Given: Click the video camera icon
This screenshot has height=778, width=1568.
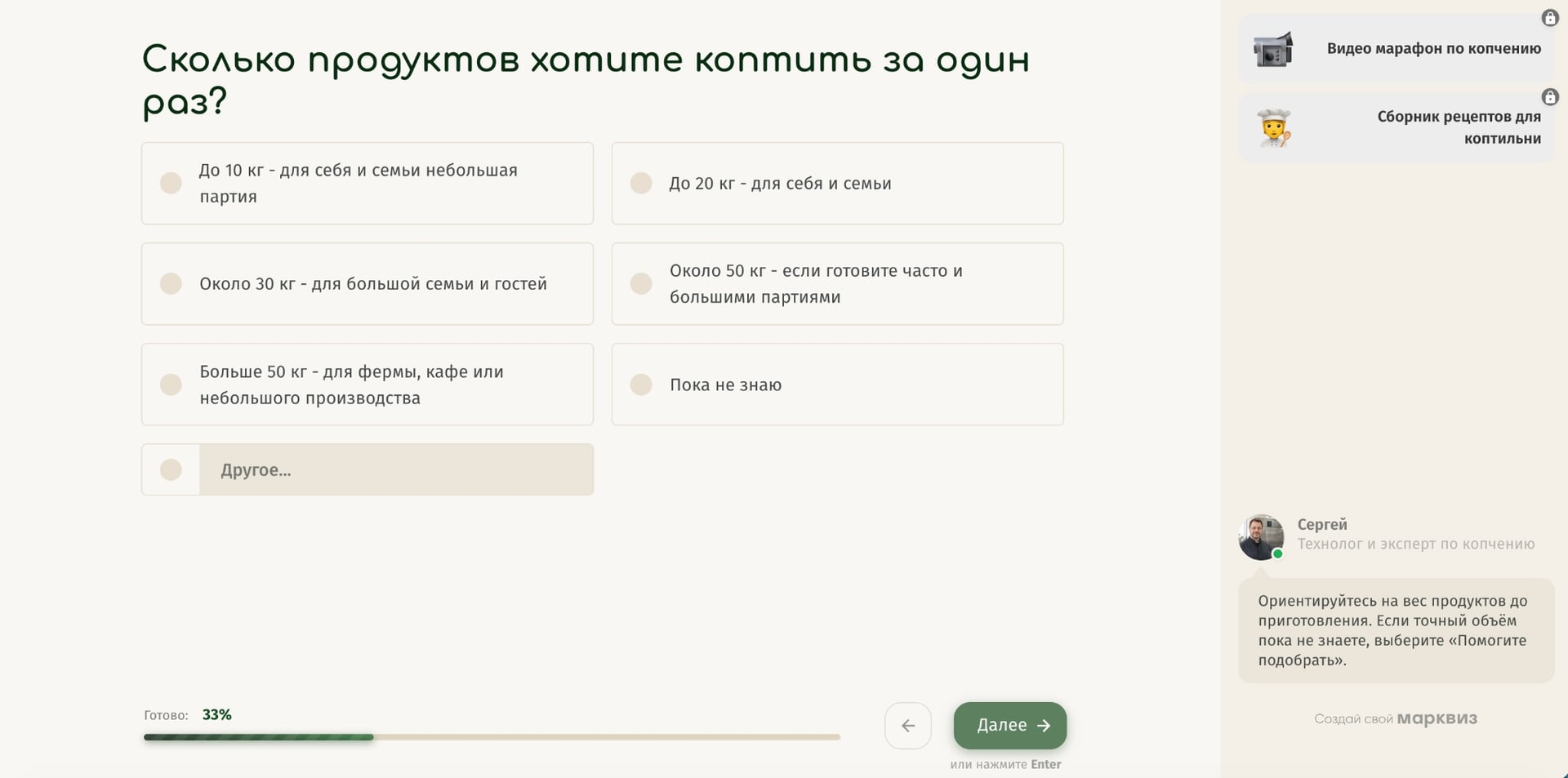Looking at the screenshot, I should click(x=1273, y=49).
